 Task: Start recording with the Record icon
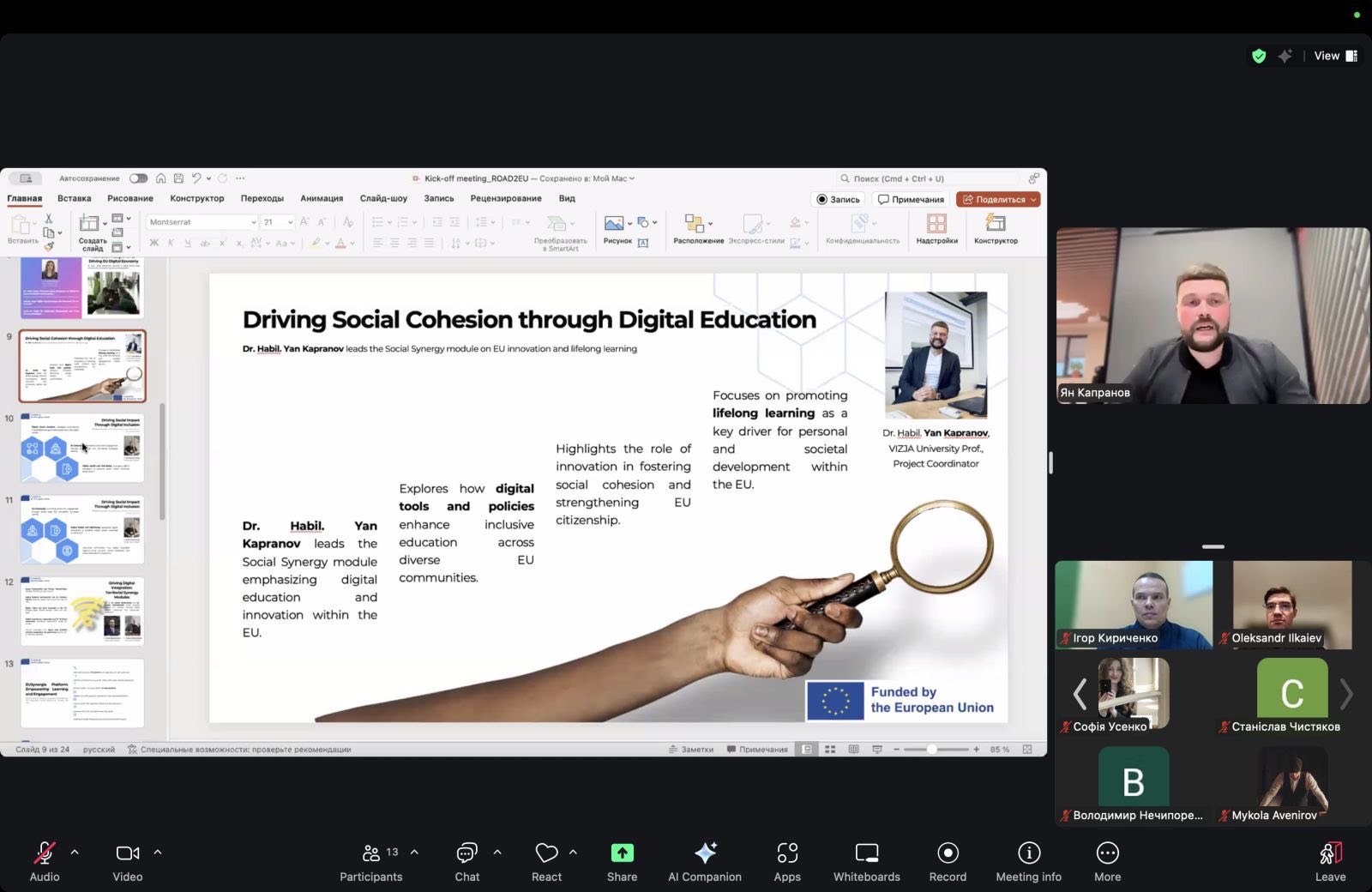coord(948,853)
